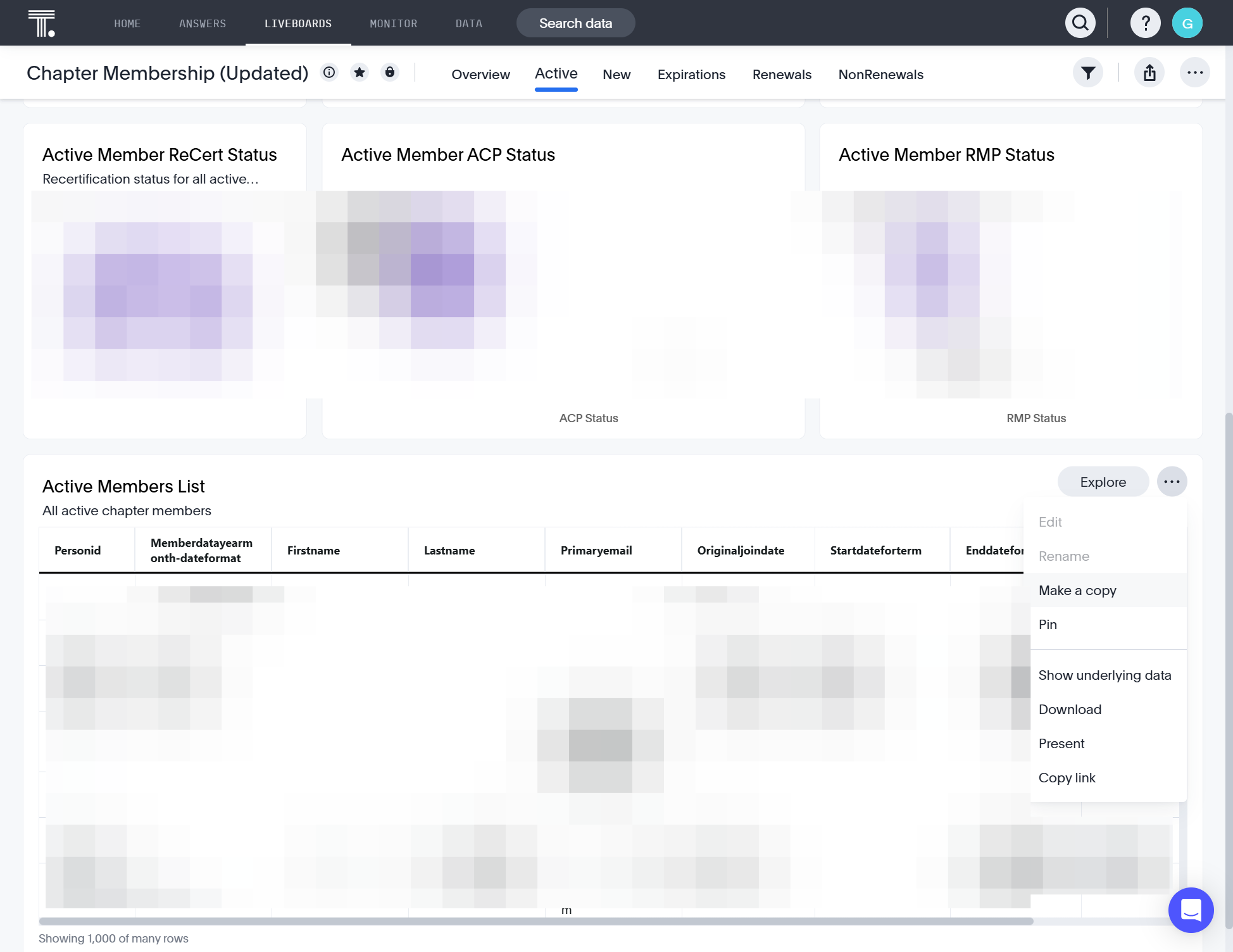Go to the HOME nav item
The image size is (1233, 952).
point(127,23)
